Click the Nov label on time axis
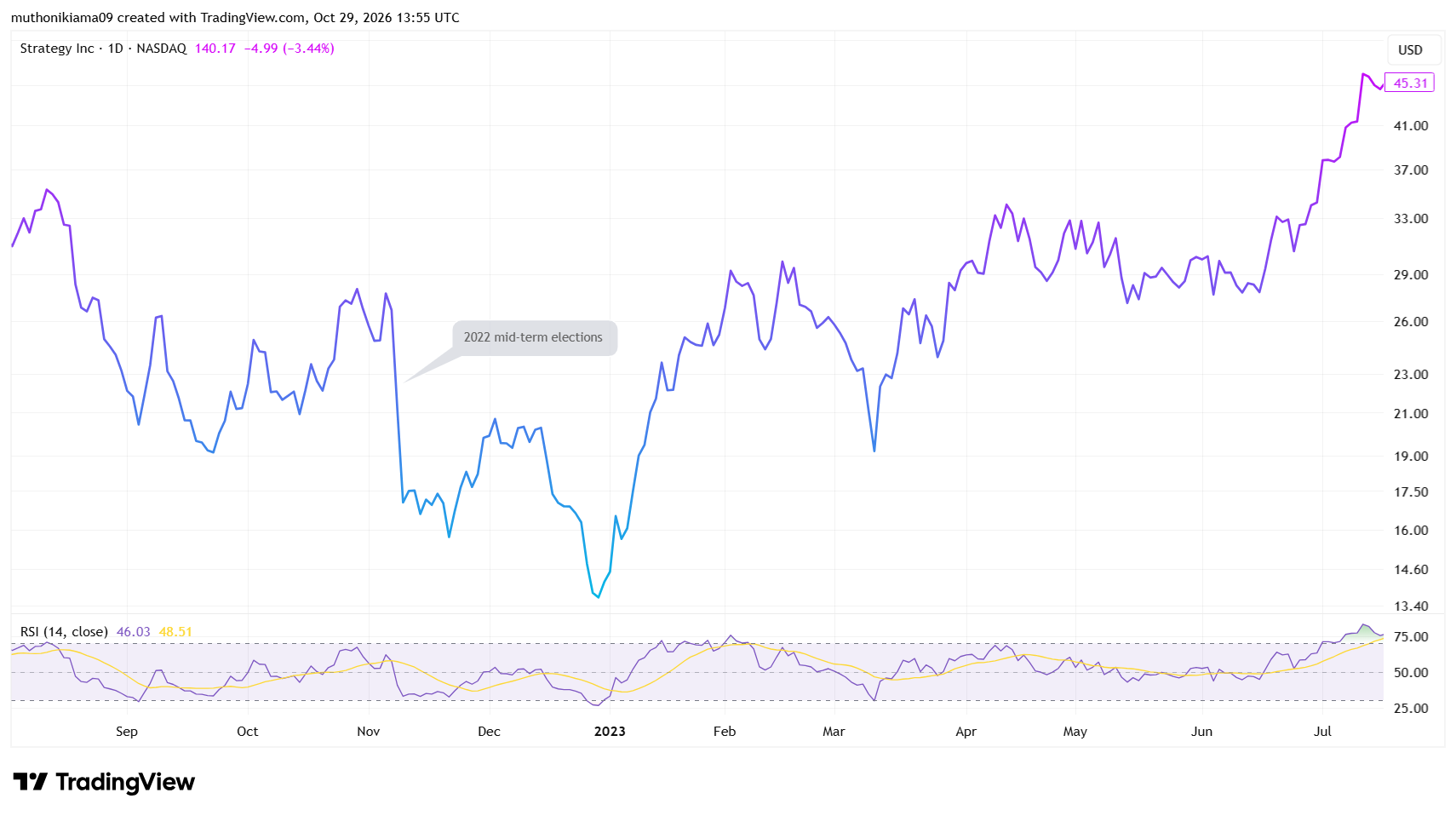Screen dimensions: 1456x816 tap(369, 732)
